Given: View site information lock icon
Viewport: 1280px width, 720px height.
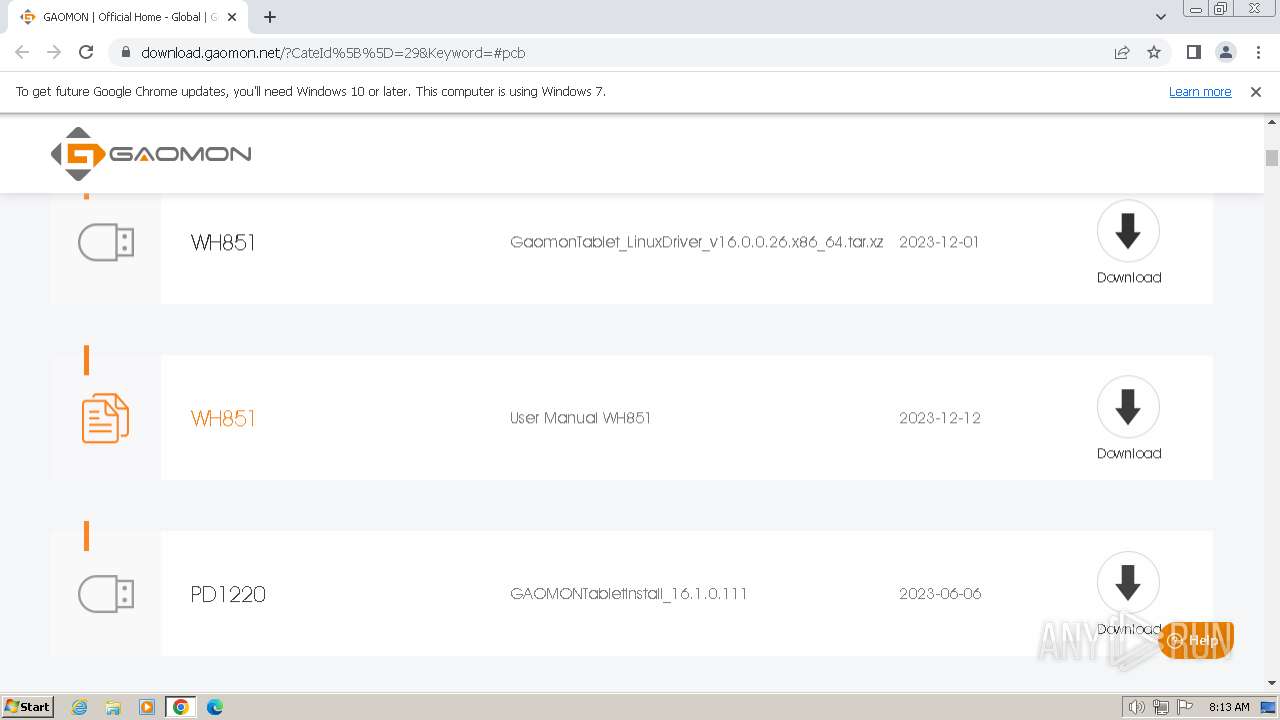Looking at the screenshot, I should click(125, 52).
